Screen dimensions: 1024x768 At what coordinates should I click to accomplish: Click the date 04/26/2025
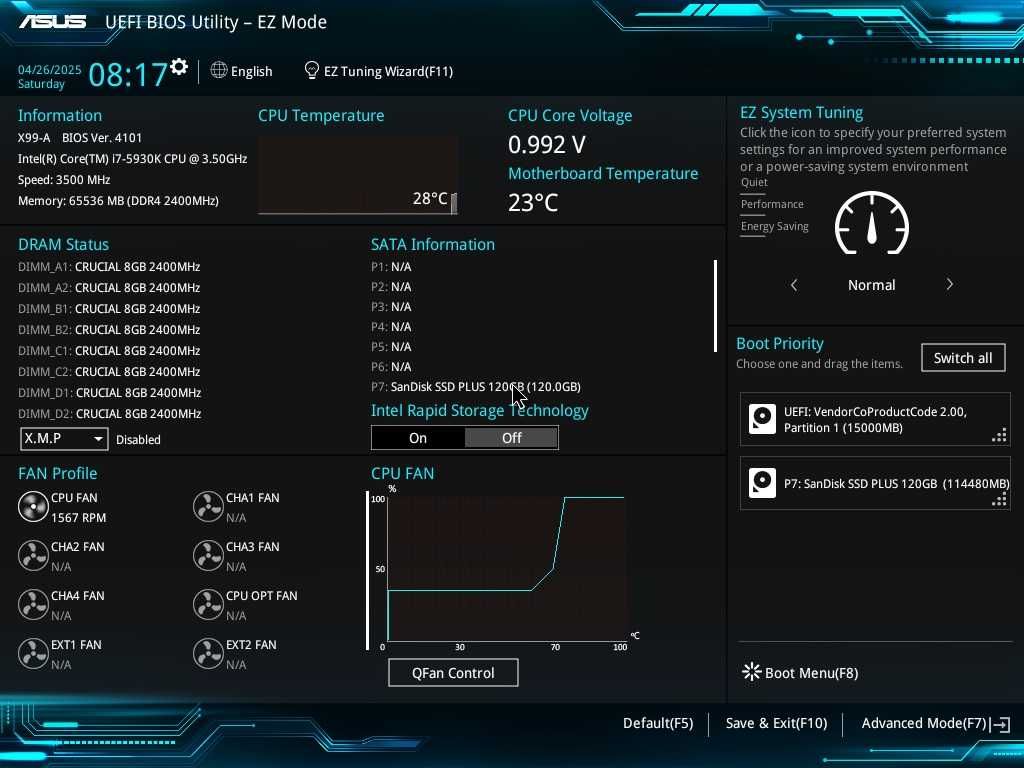point(50,69)
